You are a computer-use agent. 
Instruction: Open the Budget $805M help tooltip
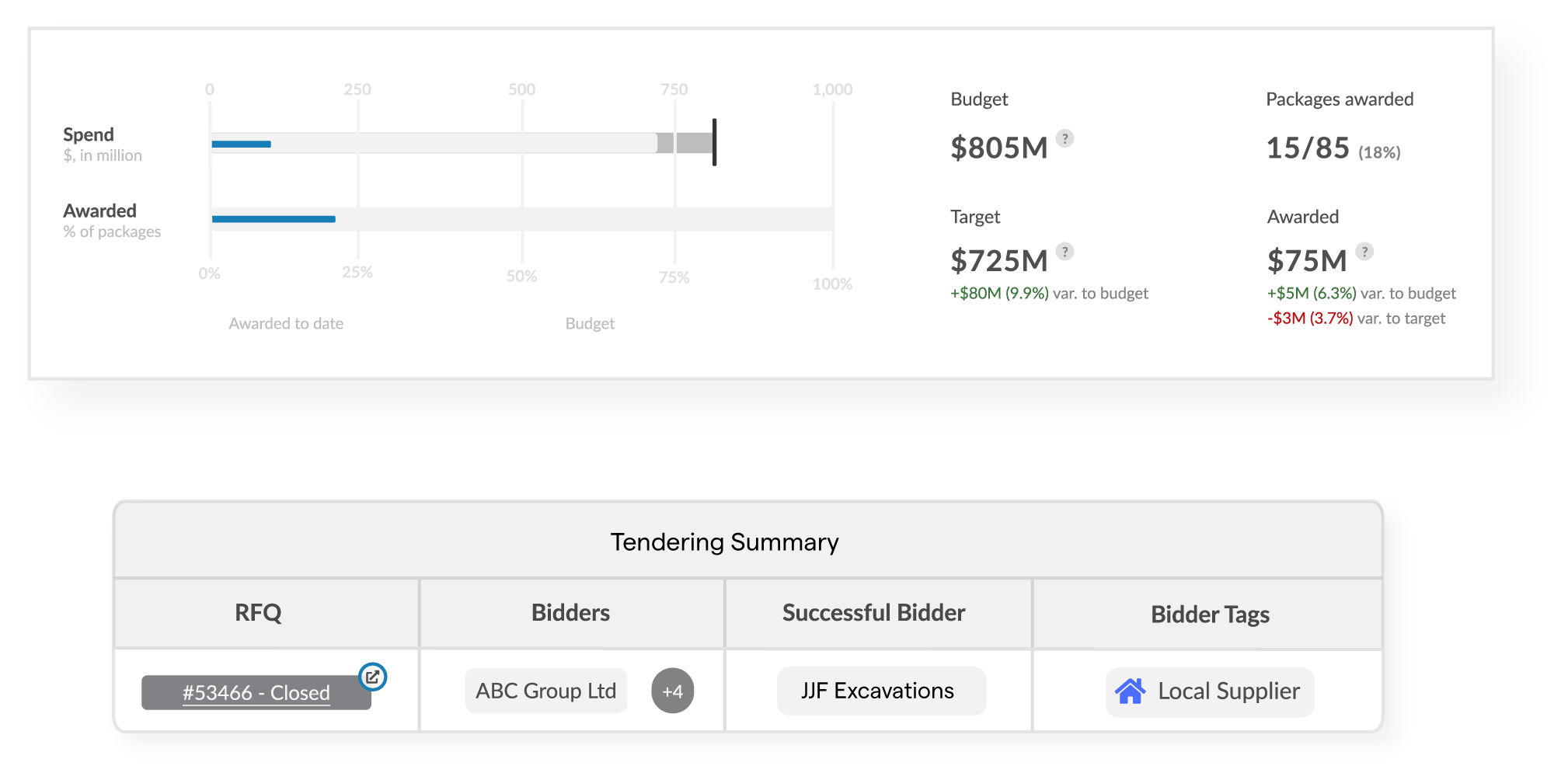(x=1065, y=141)
